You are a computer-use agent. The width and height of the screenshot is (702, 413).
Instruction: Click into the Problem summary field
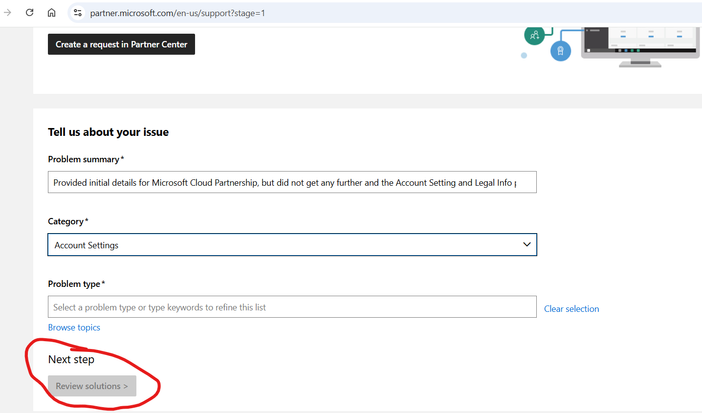point(292,182)
